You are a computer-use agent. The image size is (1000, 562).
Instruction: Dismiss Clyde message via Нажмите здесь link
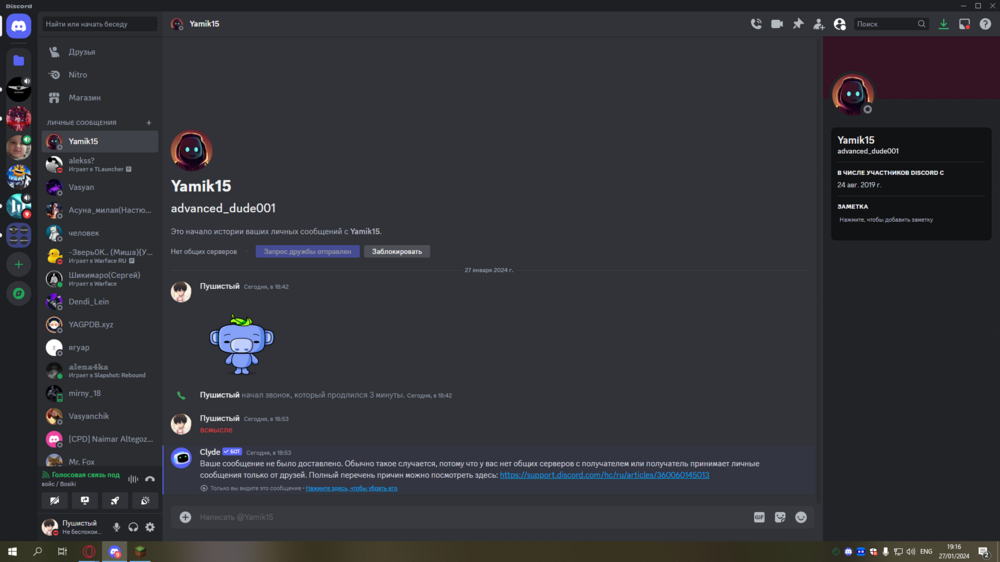click(351, 489)
